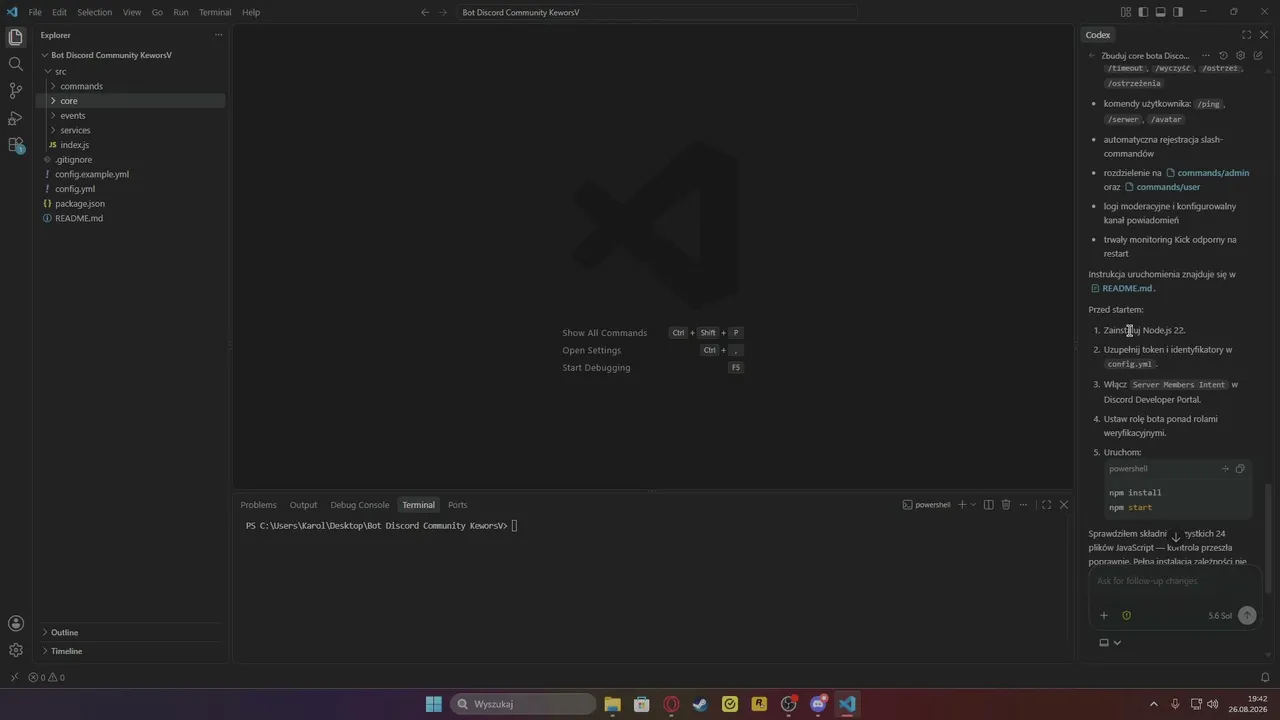The image size is (1280, 720).
Task: Copy the powershell code block
Action: point(1240,468)
